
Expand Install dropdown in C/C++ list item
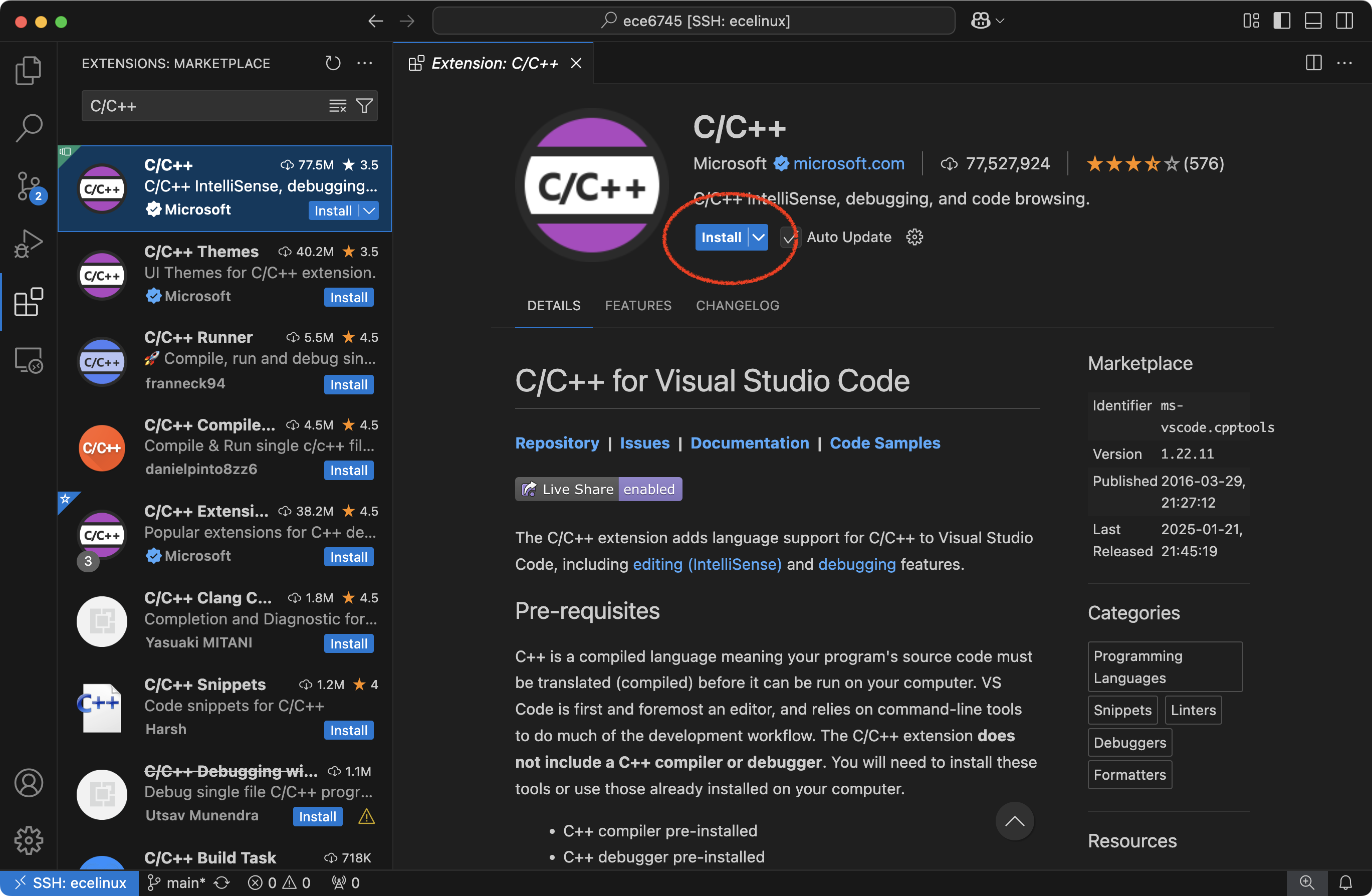[369, 210]
